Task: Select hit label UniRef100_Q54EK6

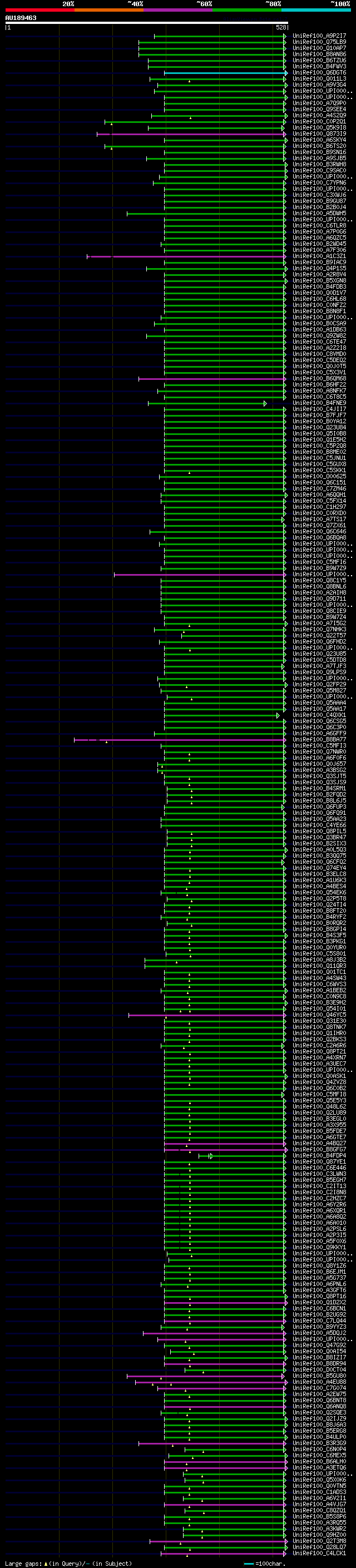Action: [x=319, y=892]
